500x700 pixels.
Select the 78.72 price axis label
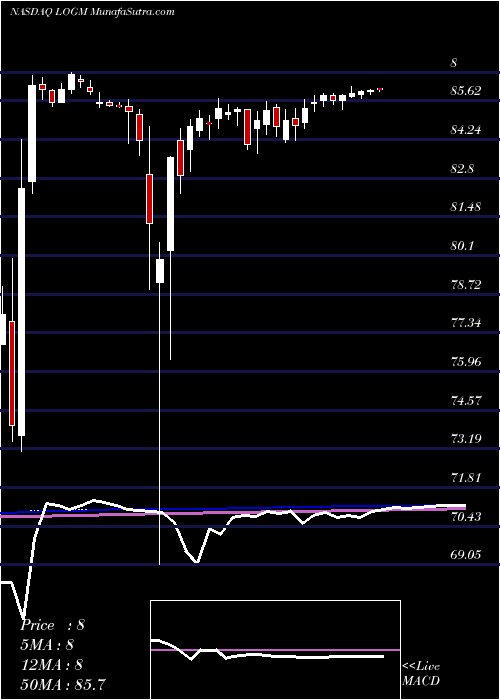point(466,284)
